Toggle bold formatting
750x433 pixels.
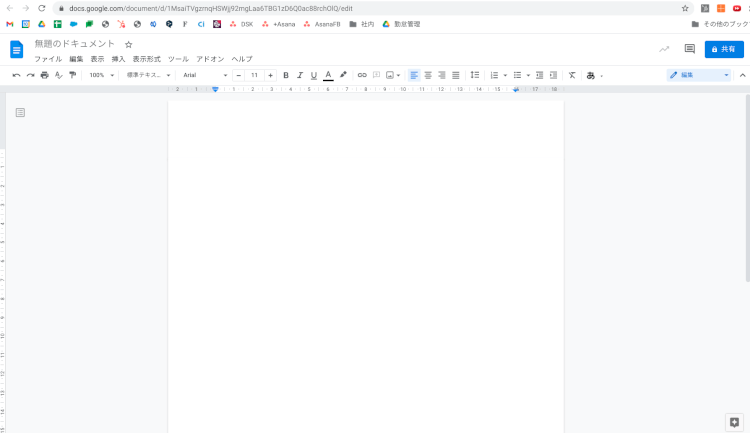click(x=285, y=75)
